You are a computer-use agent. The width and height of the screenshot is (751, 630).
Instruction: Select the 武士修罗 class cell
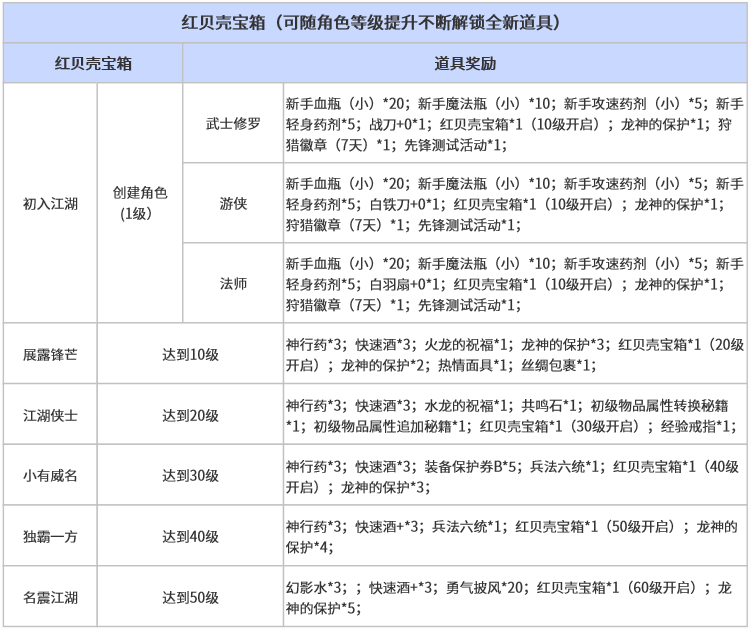(233, 123)
